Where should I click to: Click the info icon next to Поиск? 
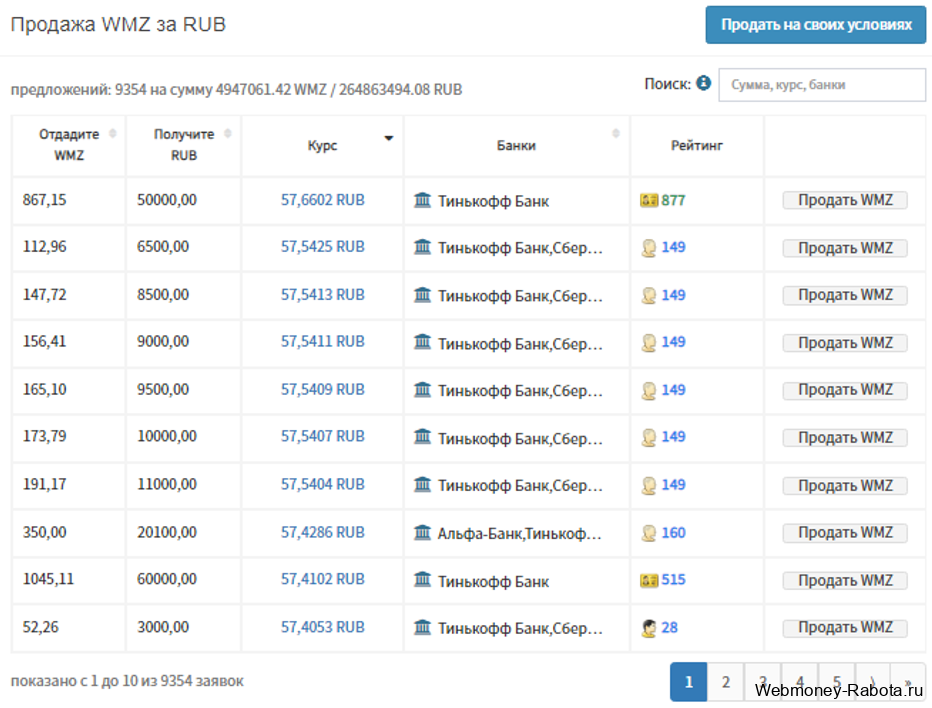pos(703,83)
